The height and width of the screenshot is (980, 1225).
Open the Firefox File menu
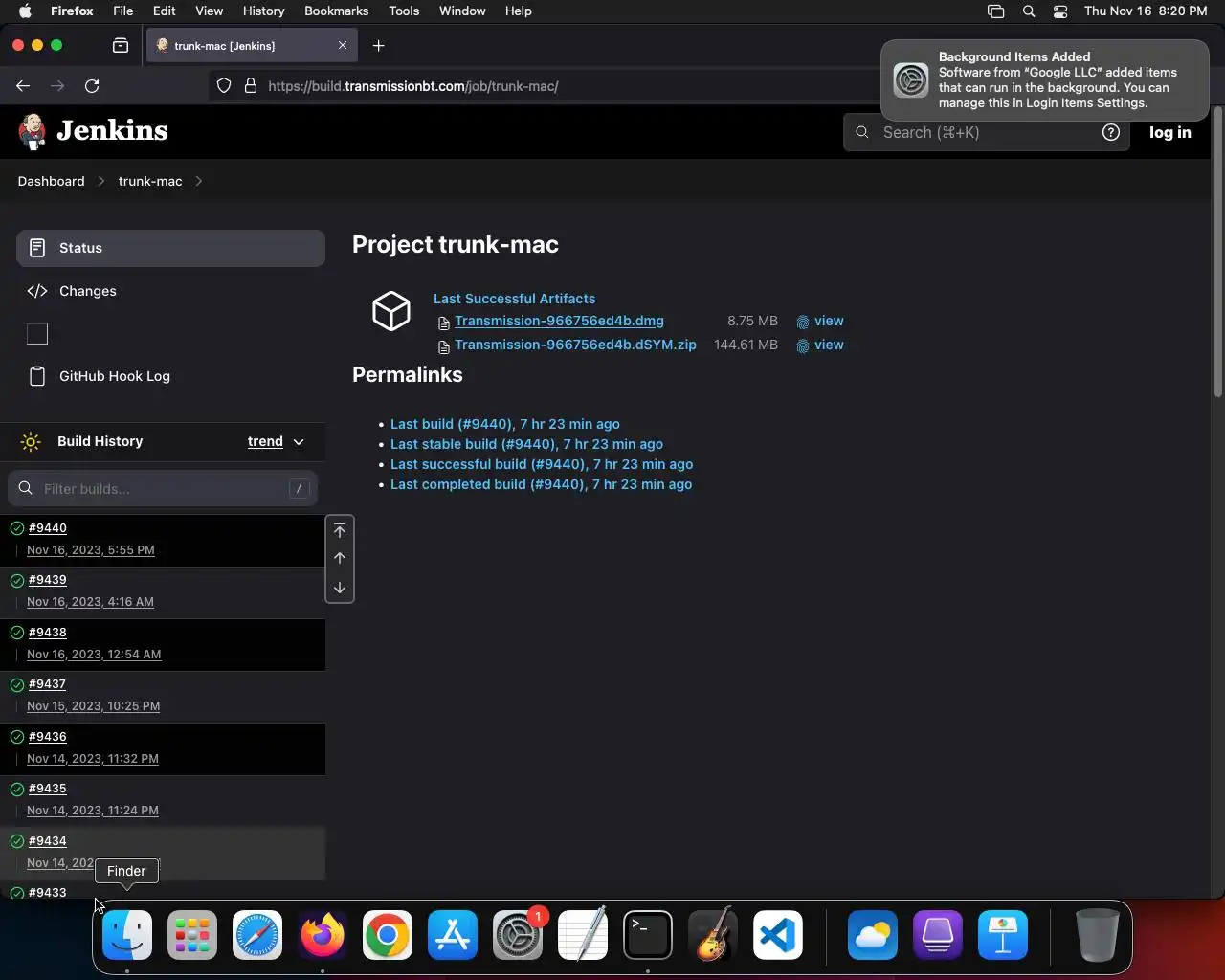(122, 11)
